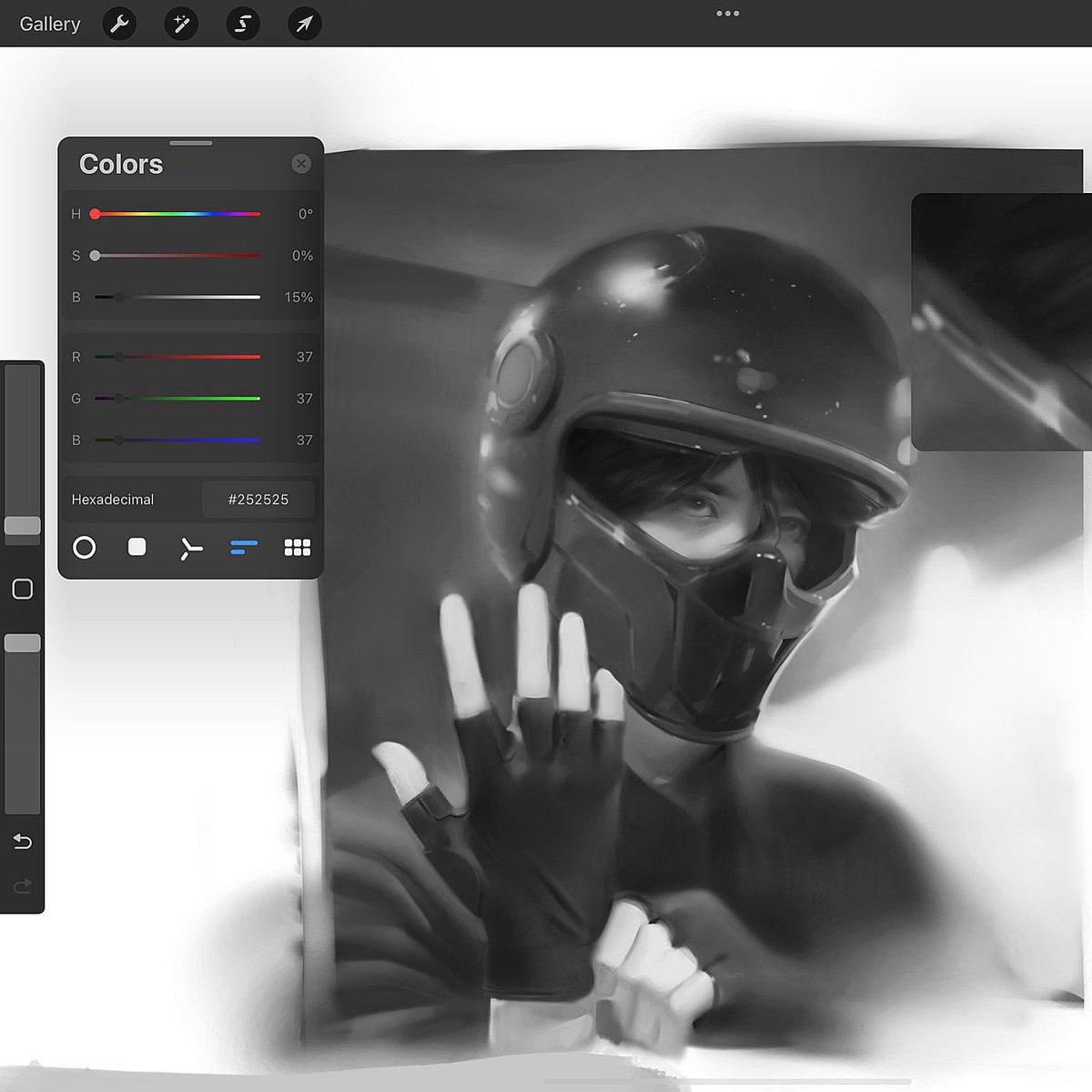The height and width of the screenshot is (1092, 1092).
Task: Activate the Selection tool
Action: click(243, 24)
